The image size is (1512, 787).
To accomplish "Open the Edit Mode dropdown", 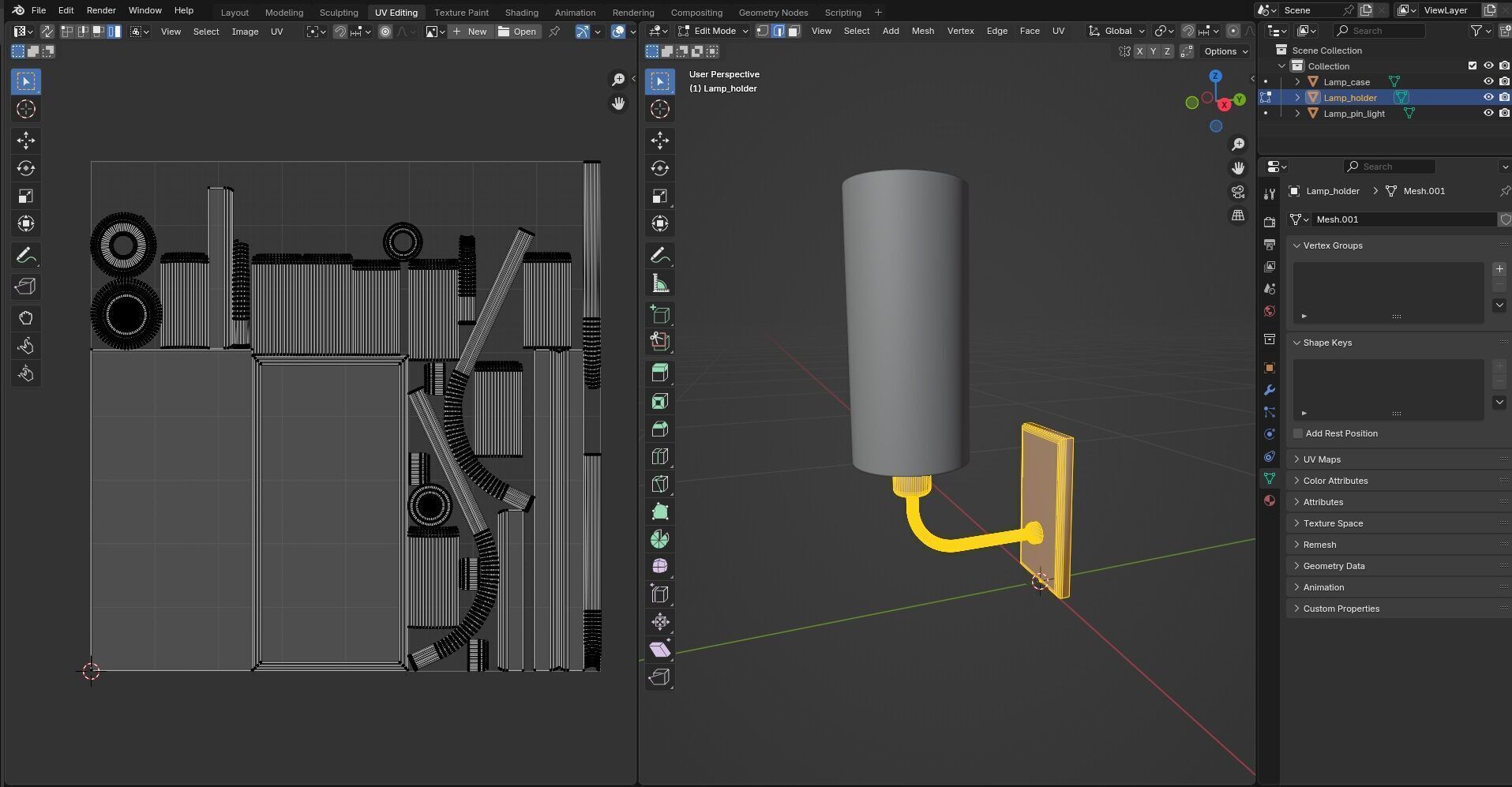I will [x=713, y=31].
